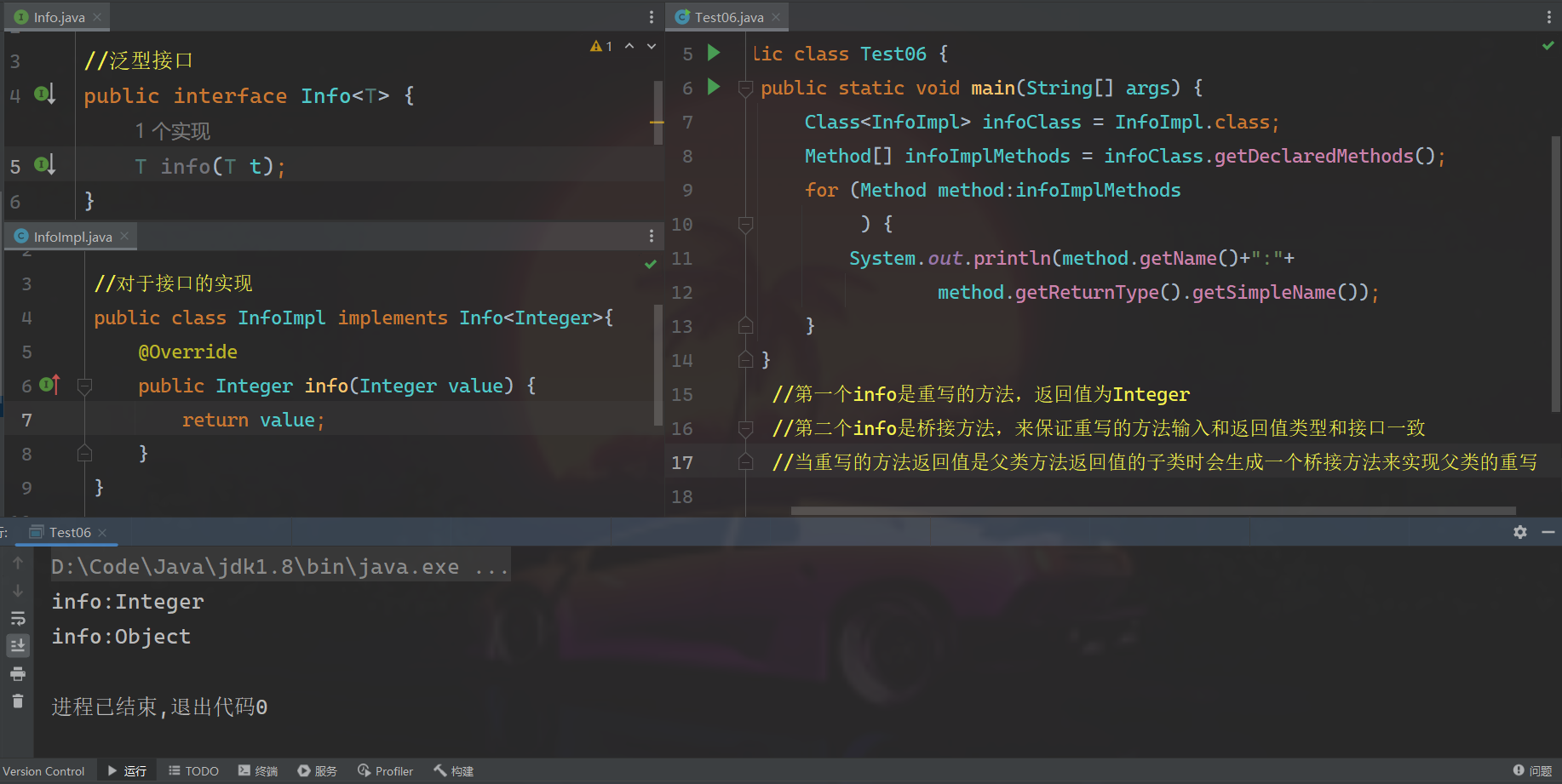Viewport: 1562px width, 784px height.
Task: Hide the run tool window
Action: (x=1548, y=532)
